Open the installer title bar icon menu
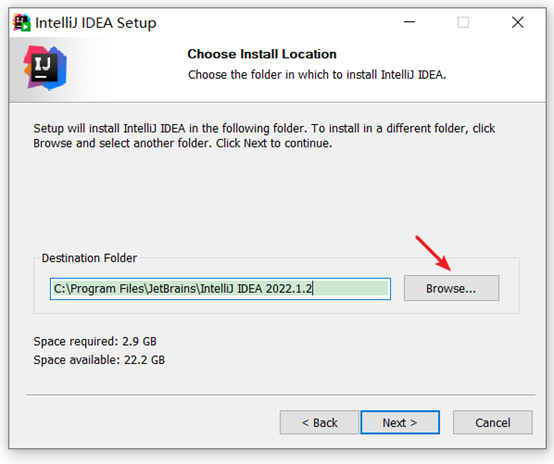The width and height of the screenshot is (554, 464). tap(21, 23)
